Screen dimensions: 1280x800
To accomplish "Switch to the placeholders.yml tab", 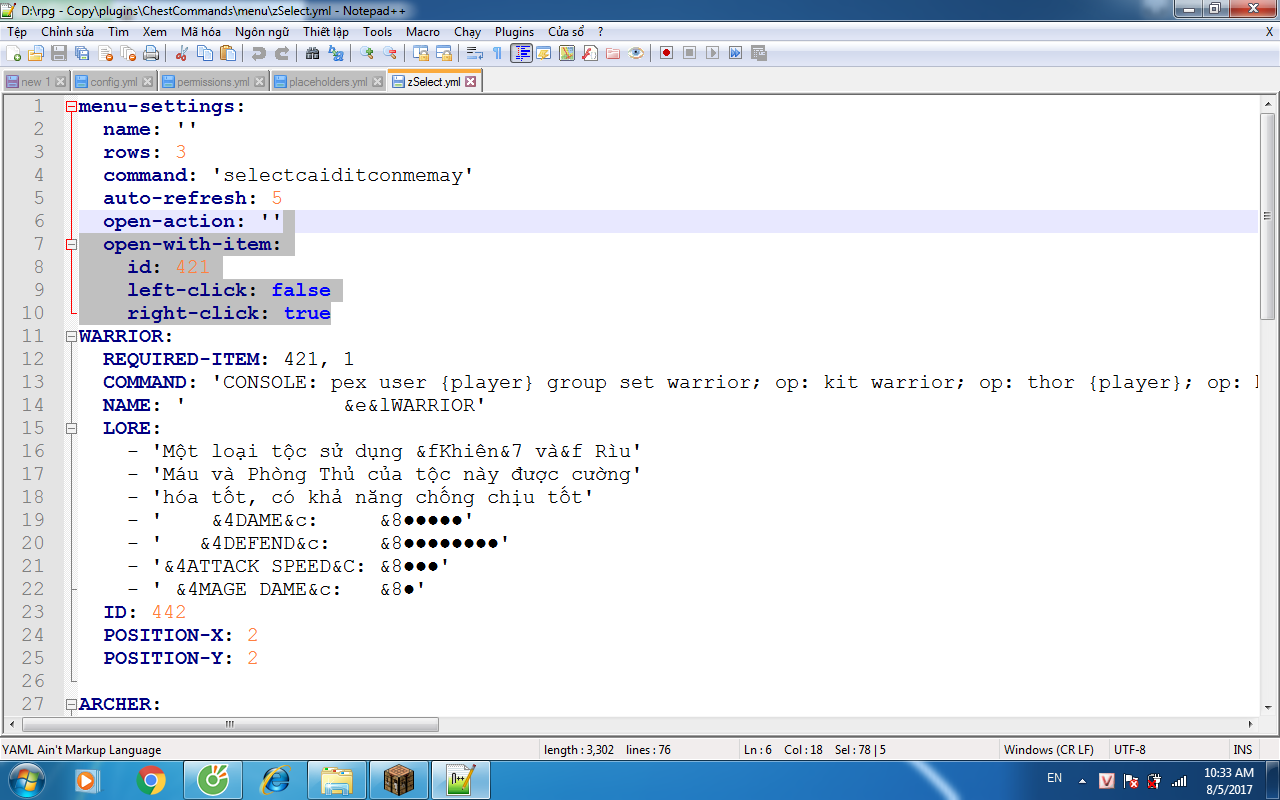I will click(x=328, y=82).
